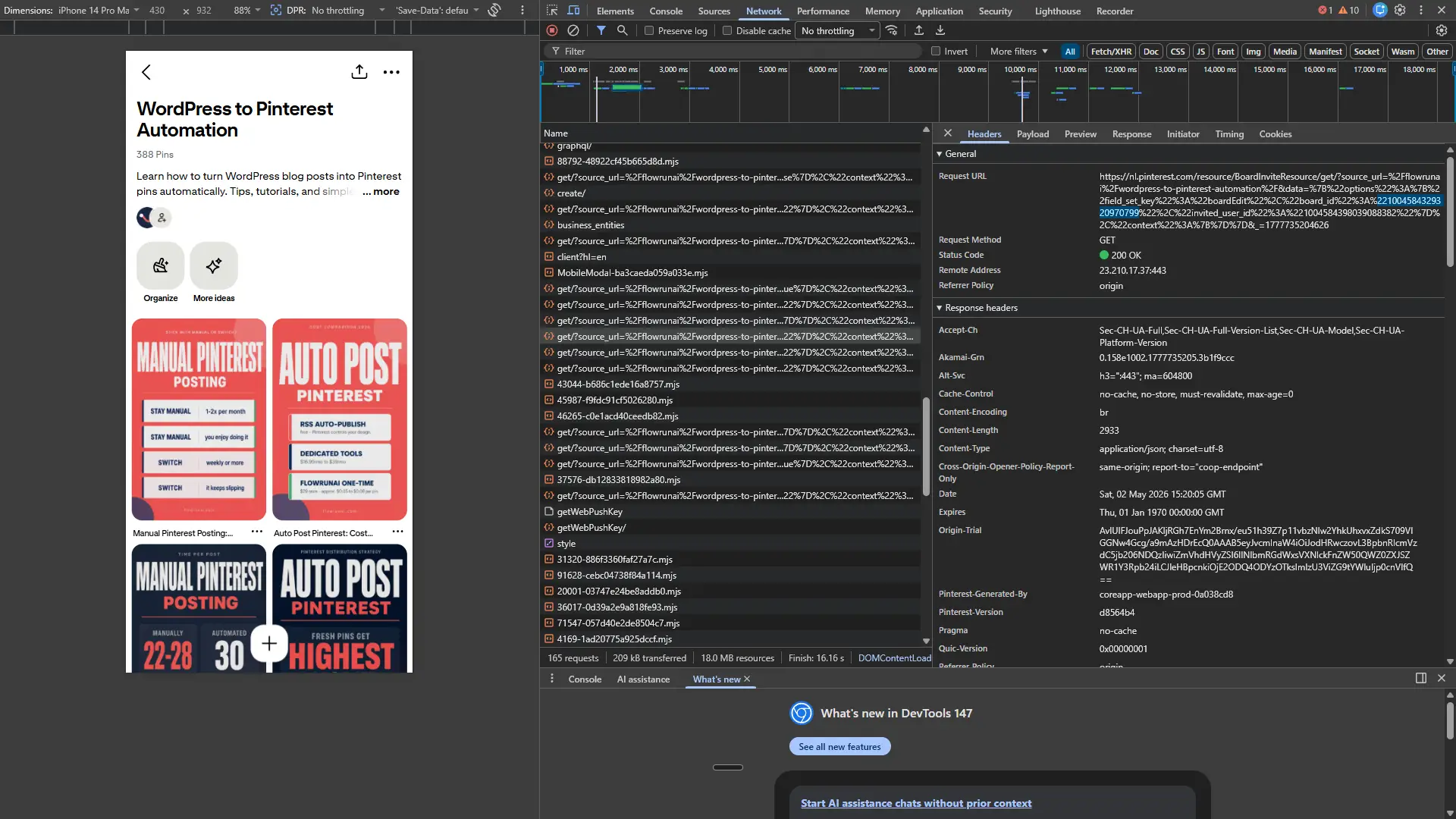Open the Timing tab
This screenshot has height=819, width=1456.
click(1229, 134)
